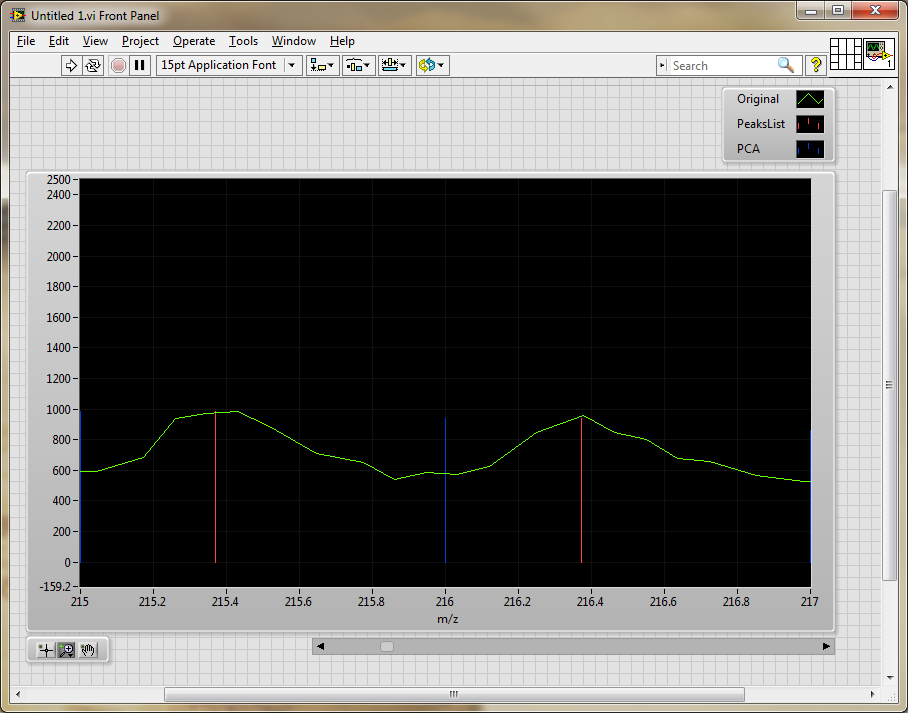Expand the Distribute Objects dropdown
This screenshot has height=713, width=908.
(358, 65)
